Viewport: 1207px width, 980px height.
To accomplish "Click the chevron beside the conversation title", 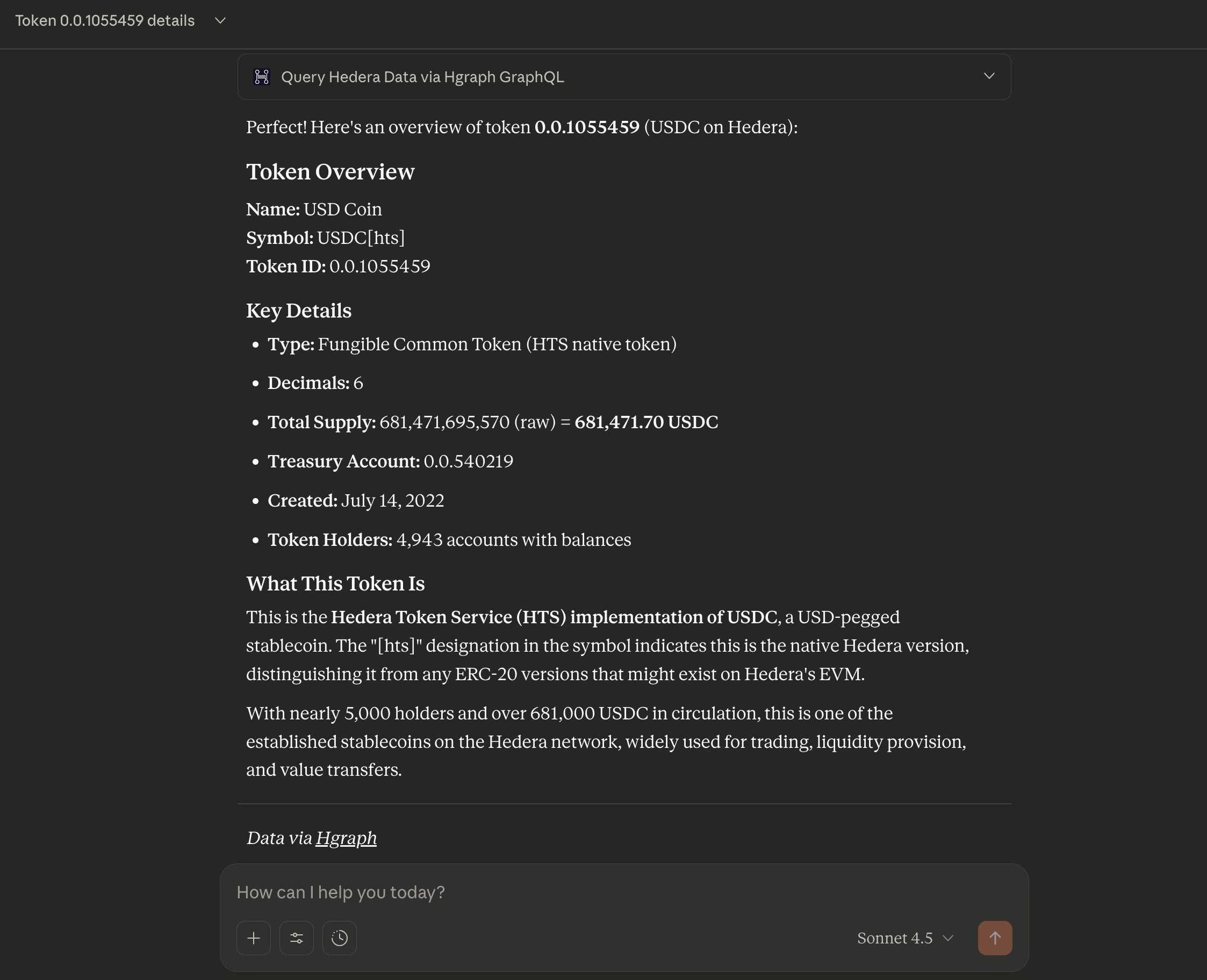I will coord(220,20).
